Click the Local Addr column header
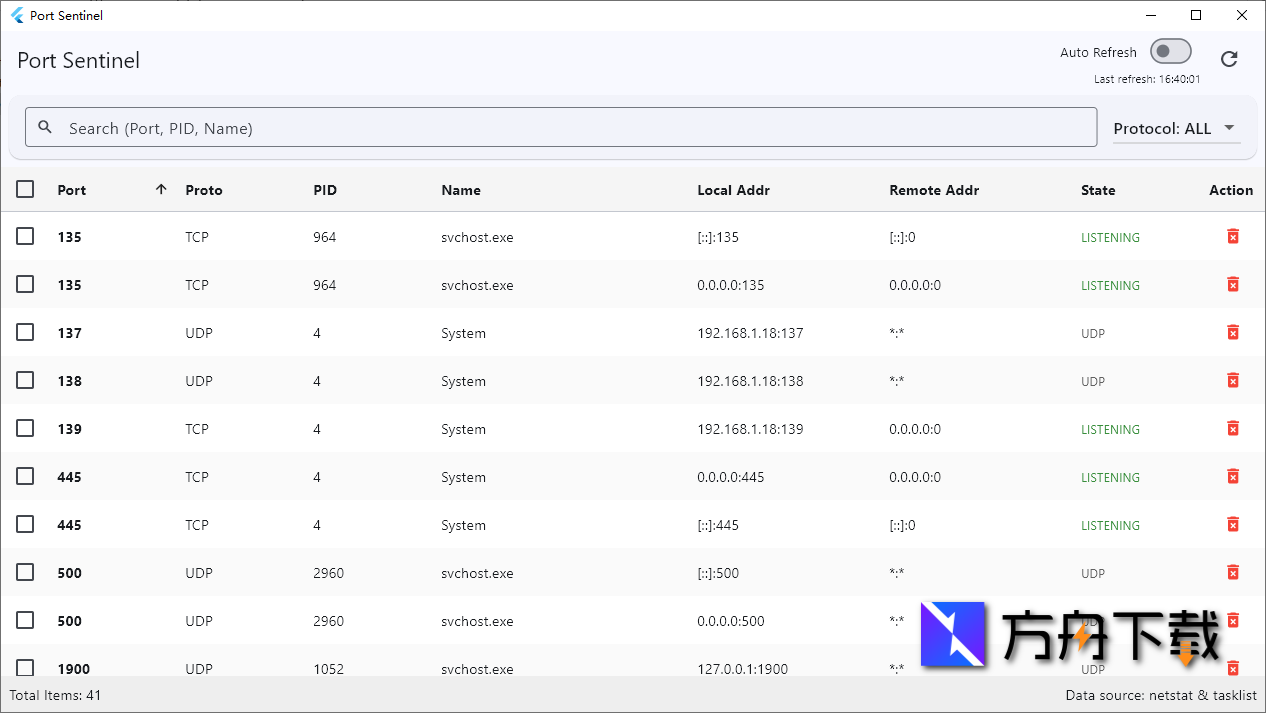The image size is (1266, 713). click(x=733, y=190)
